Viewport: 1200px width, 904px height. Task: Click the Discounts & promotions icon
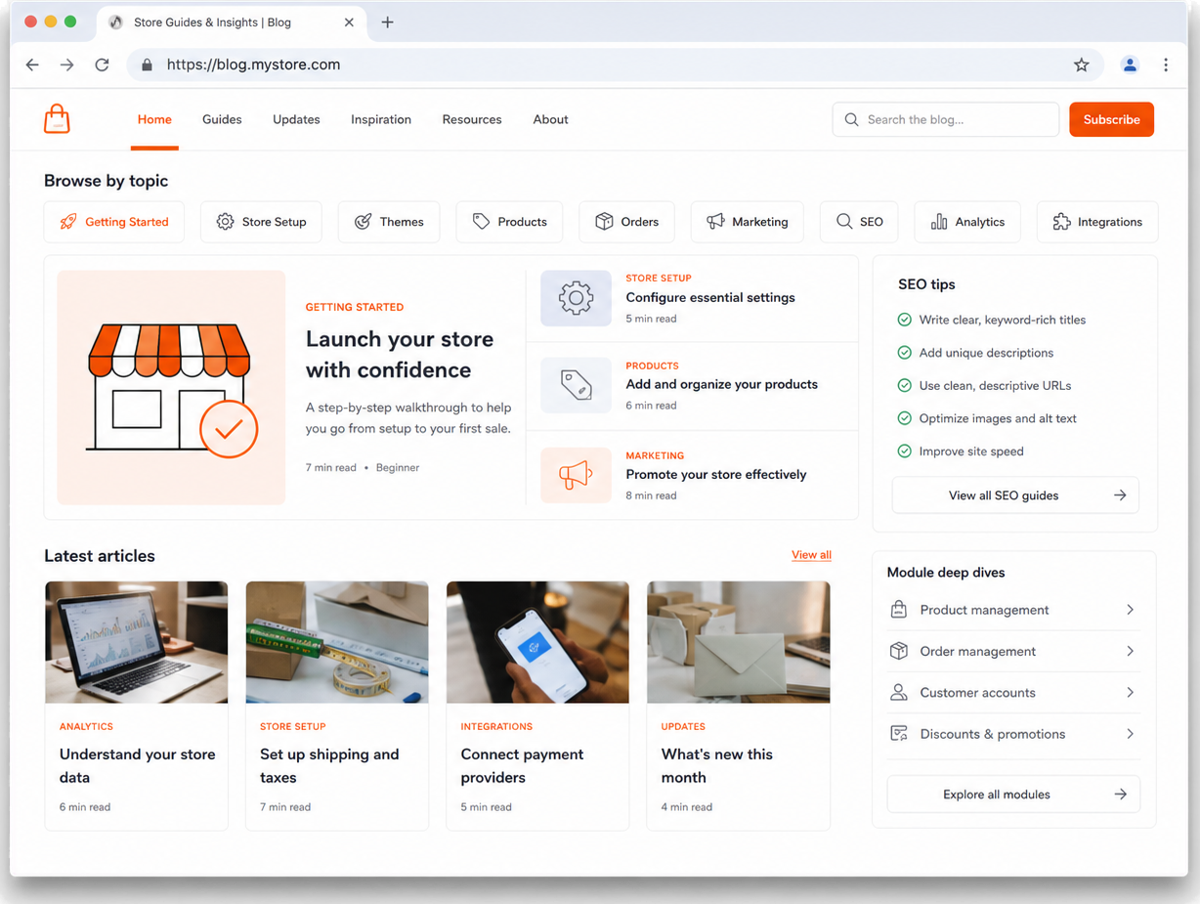(x=899, y=734)
